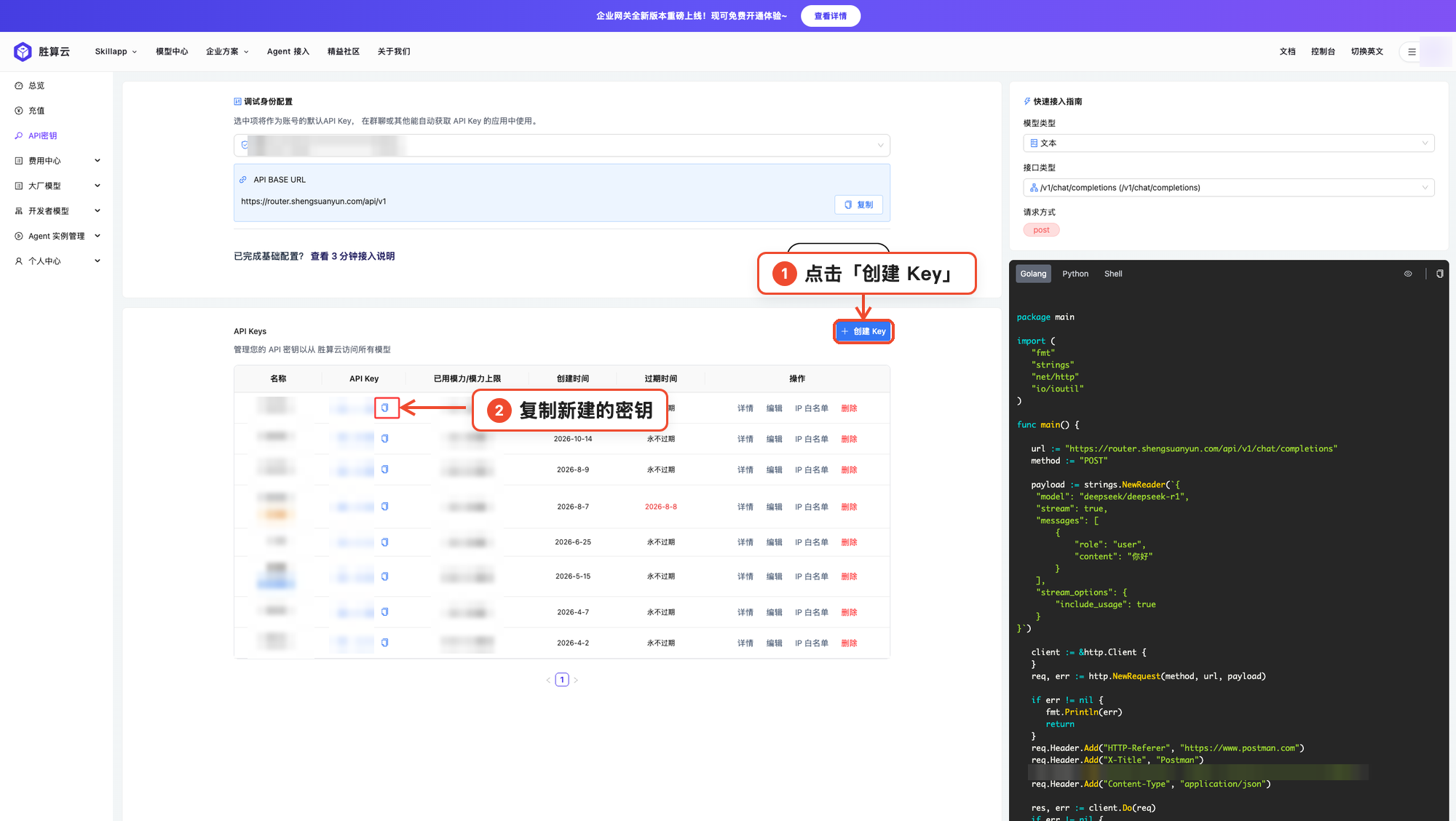Copy API key in the 2026-8-9 row
Viewport: 1456px width, 821px height.
point(384,469)
